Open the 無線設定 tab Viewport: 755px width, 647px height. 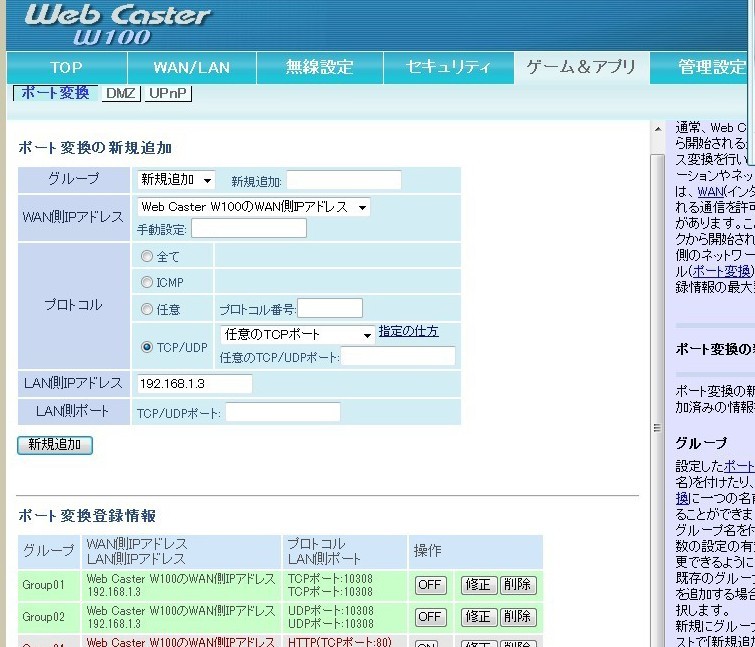[x=320, y=67]
